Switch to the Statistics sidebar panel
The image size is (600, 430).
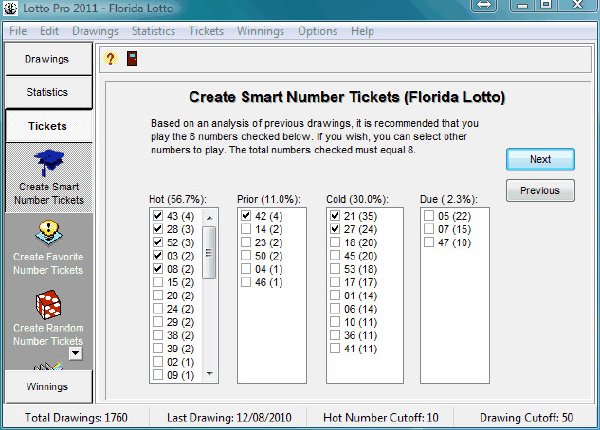coord(49,92)
